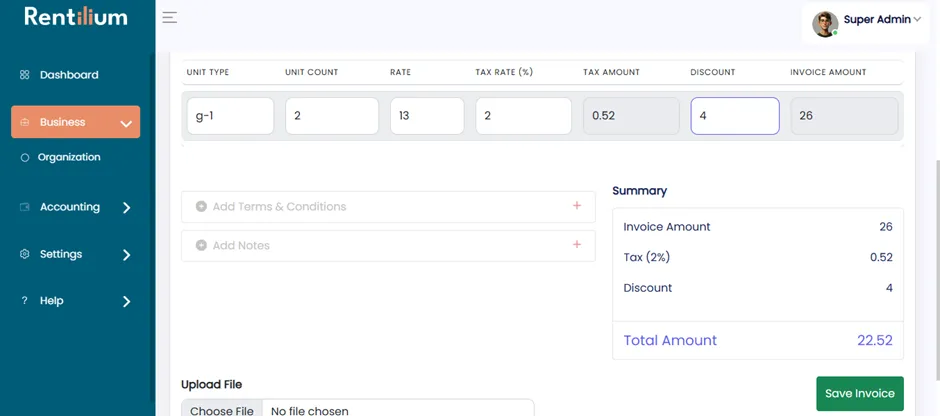The image size is (940, 416).
Task: Open the Accounting menu item
Action: [70, 207]
